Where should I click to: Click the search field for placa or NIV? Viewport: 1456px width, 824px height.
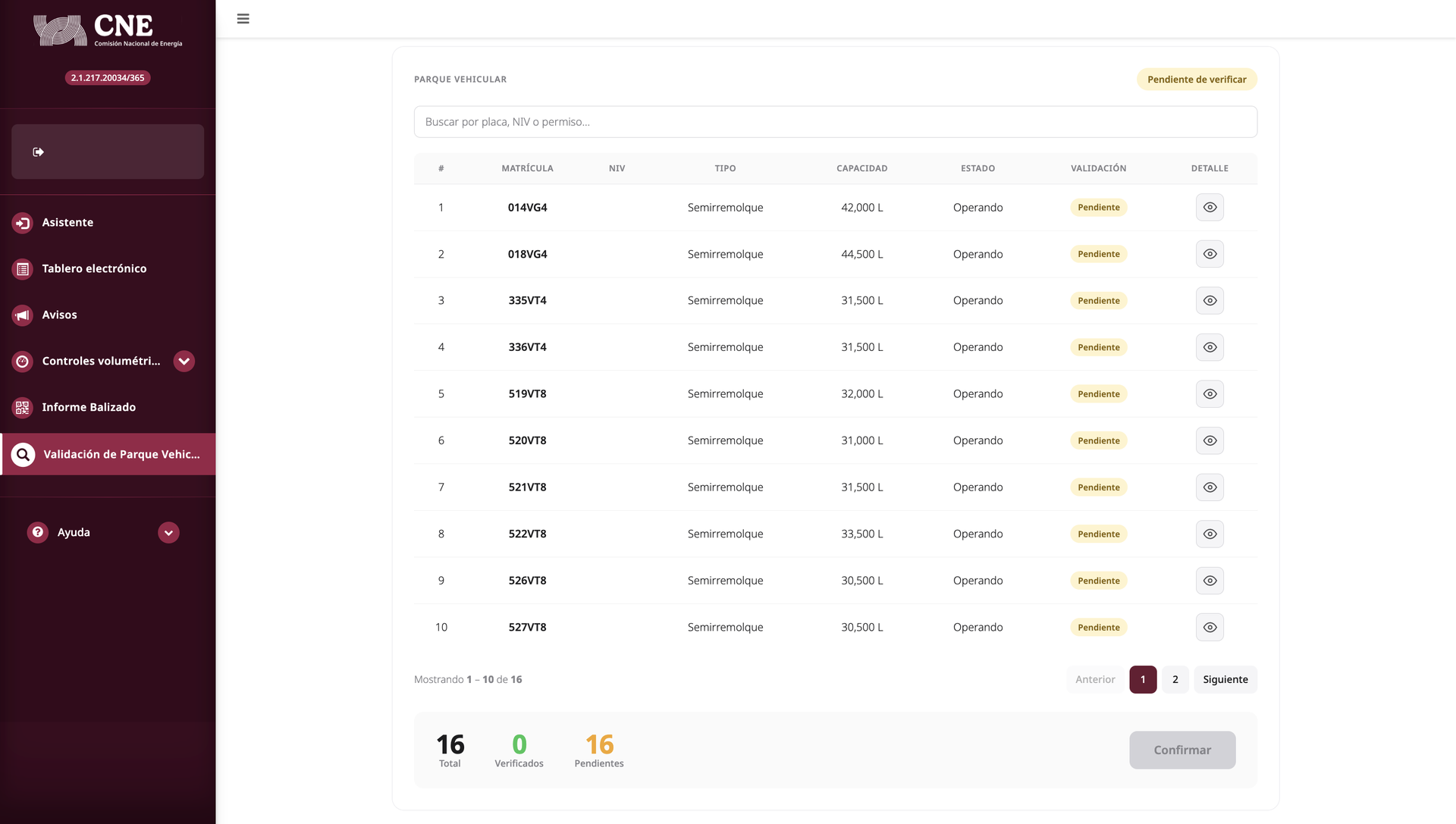pyautogui.click(x=835, y=122)
